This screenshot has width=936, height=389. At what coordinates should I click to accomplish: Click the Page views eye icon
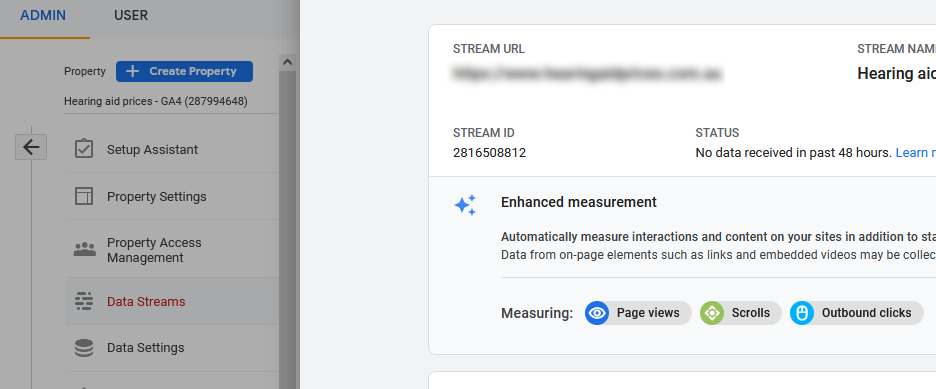click(597, 313)
